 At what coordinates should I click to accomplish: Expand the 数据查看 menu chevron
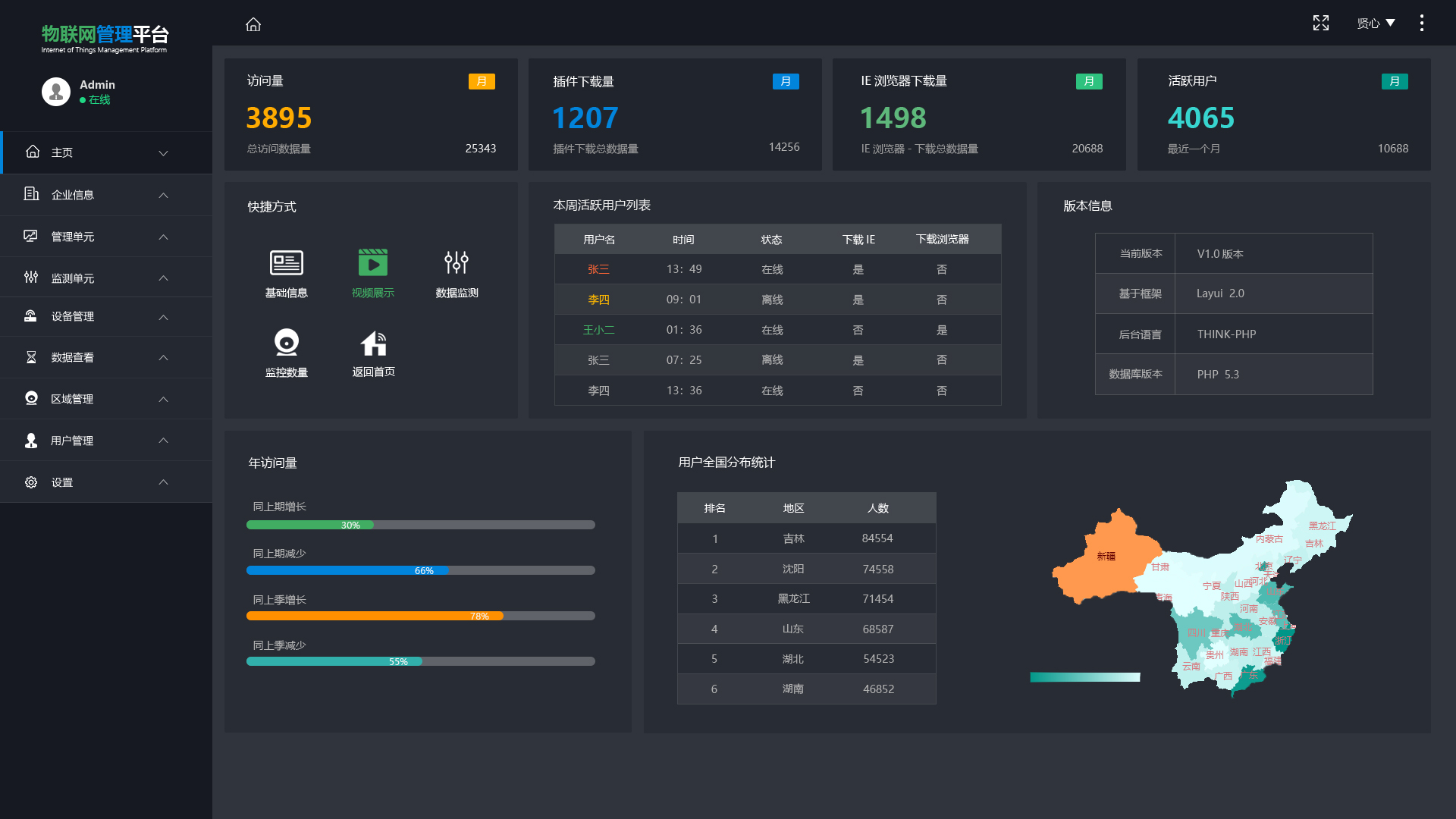tap(163, 358)
